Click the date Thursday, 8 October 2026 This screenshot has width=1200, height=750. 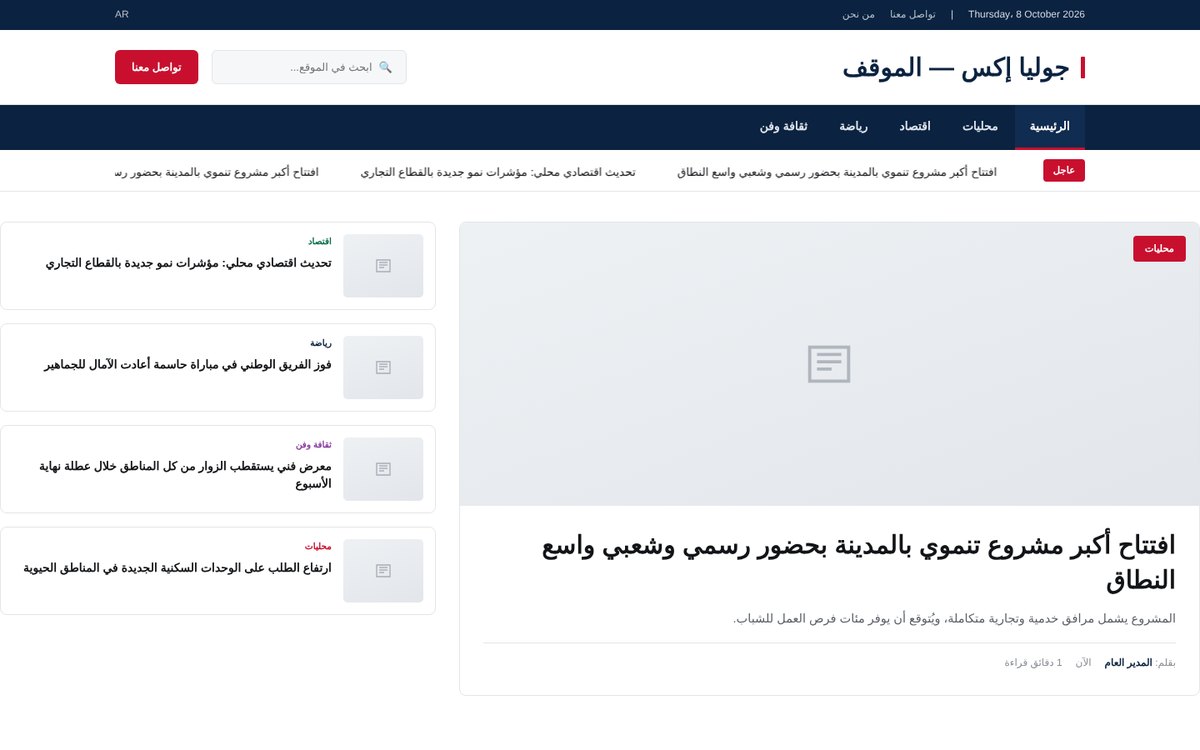1026,14
